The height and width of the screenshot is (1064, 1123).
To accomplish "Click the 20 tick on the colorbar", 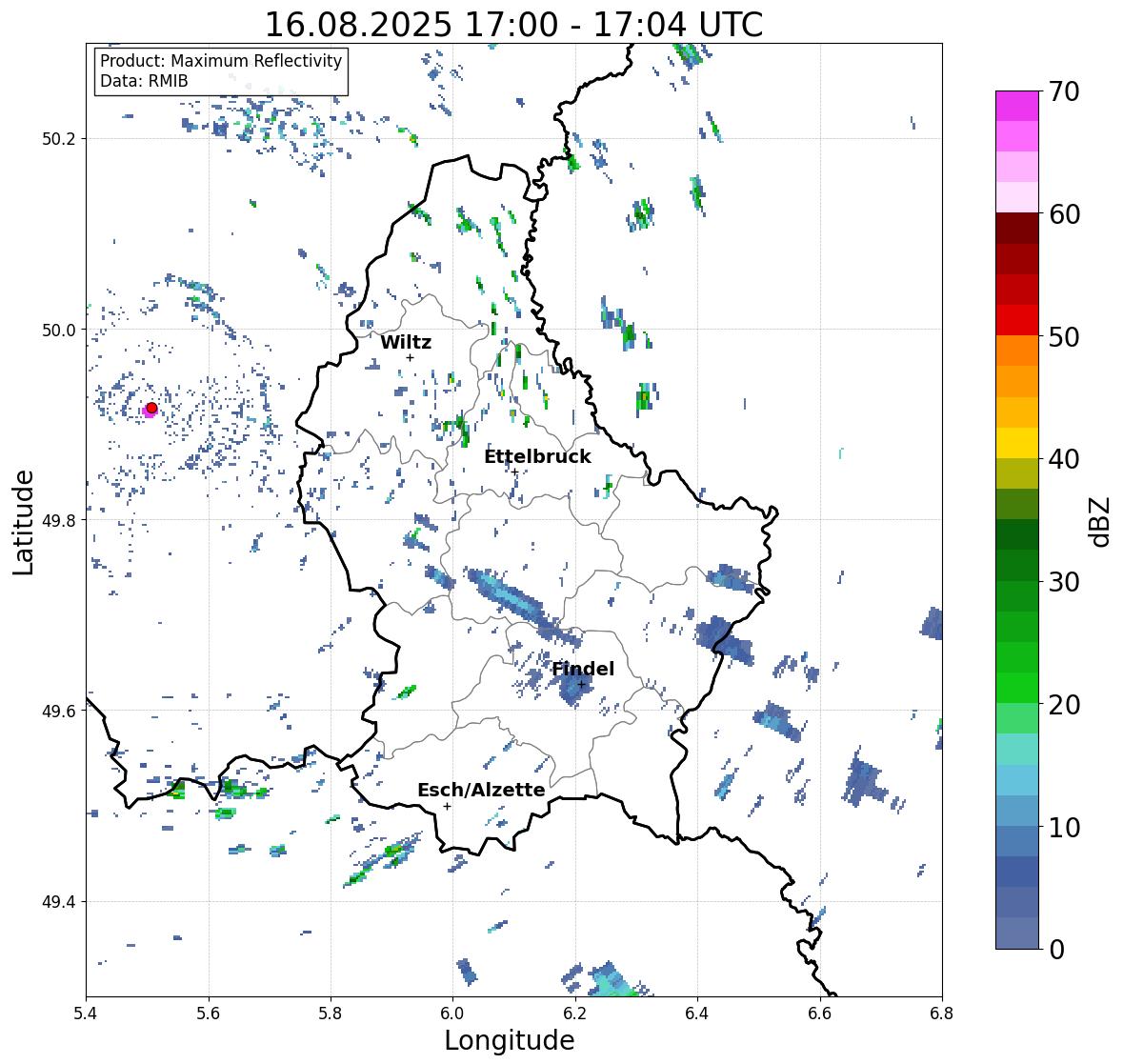I will [x=1063, y=704].
